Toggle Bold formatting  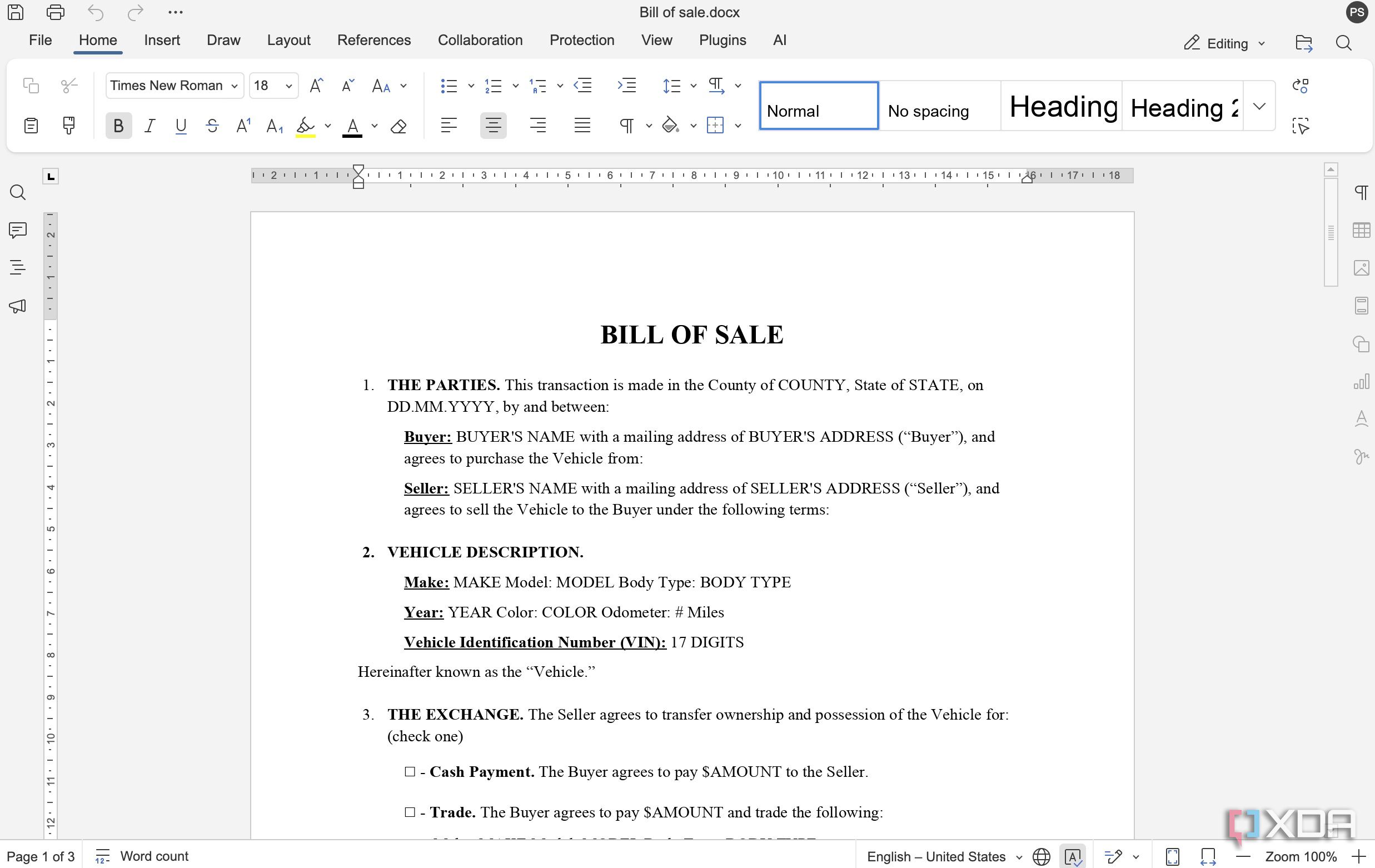(x=118, y=126)
